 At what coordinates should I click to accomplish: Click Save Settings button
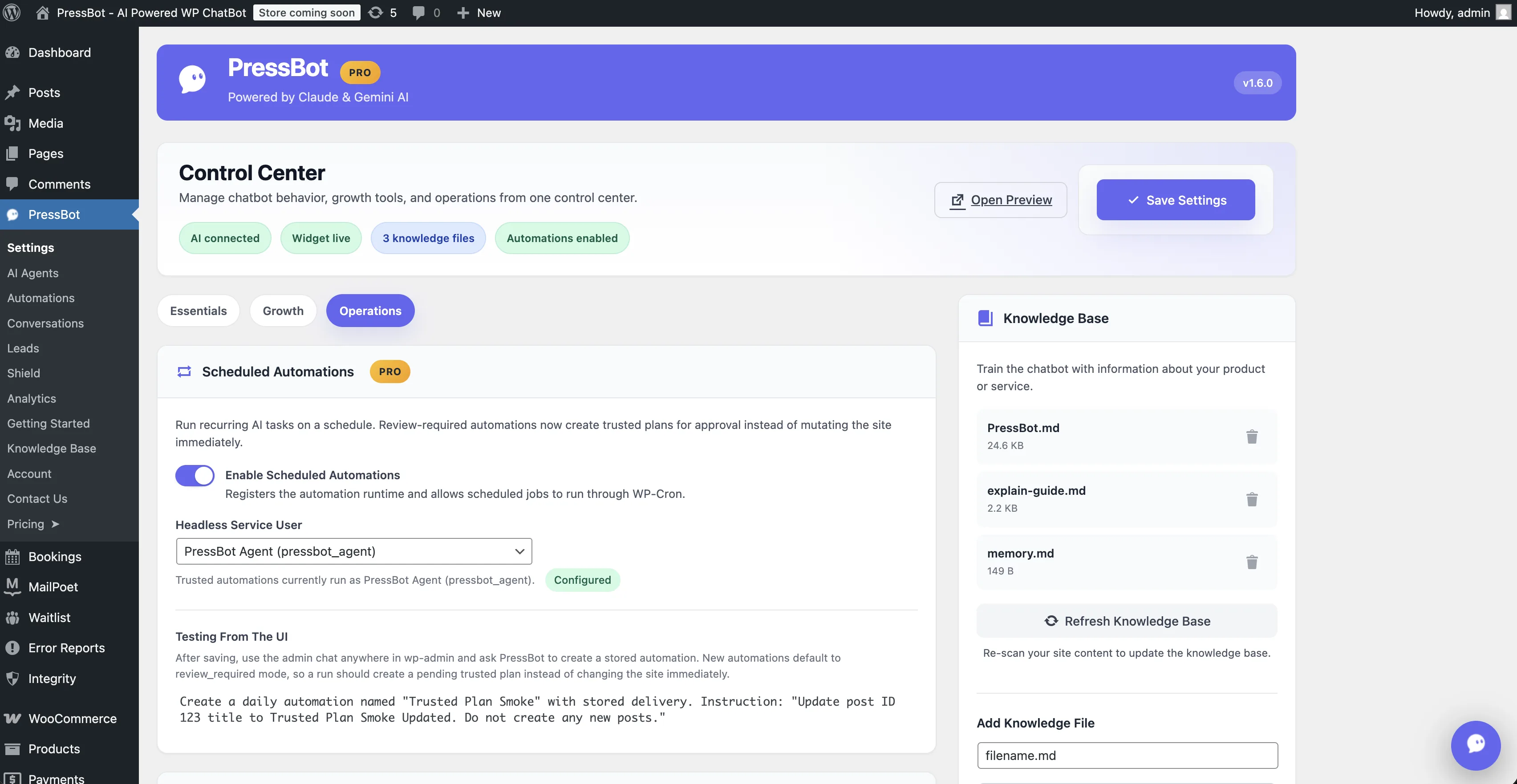(1176, 200)
